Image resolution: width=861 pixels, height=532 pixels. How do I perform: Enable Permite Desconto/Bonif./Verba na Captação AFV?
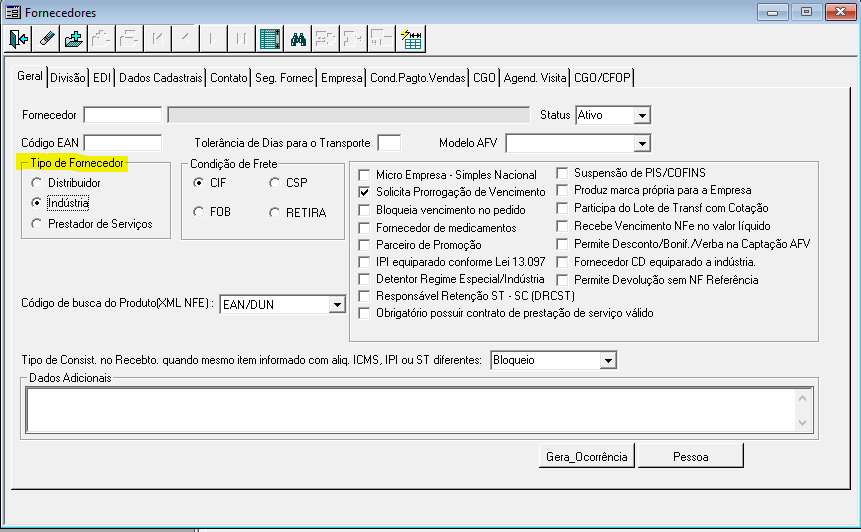(x=562, y=244)
